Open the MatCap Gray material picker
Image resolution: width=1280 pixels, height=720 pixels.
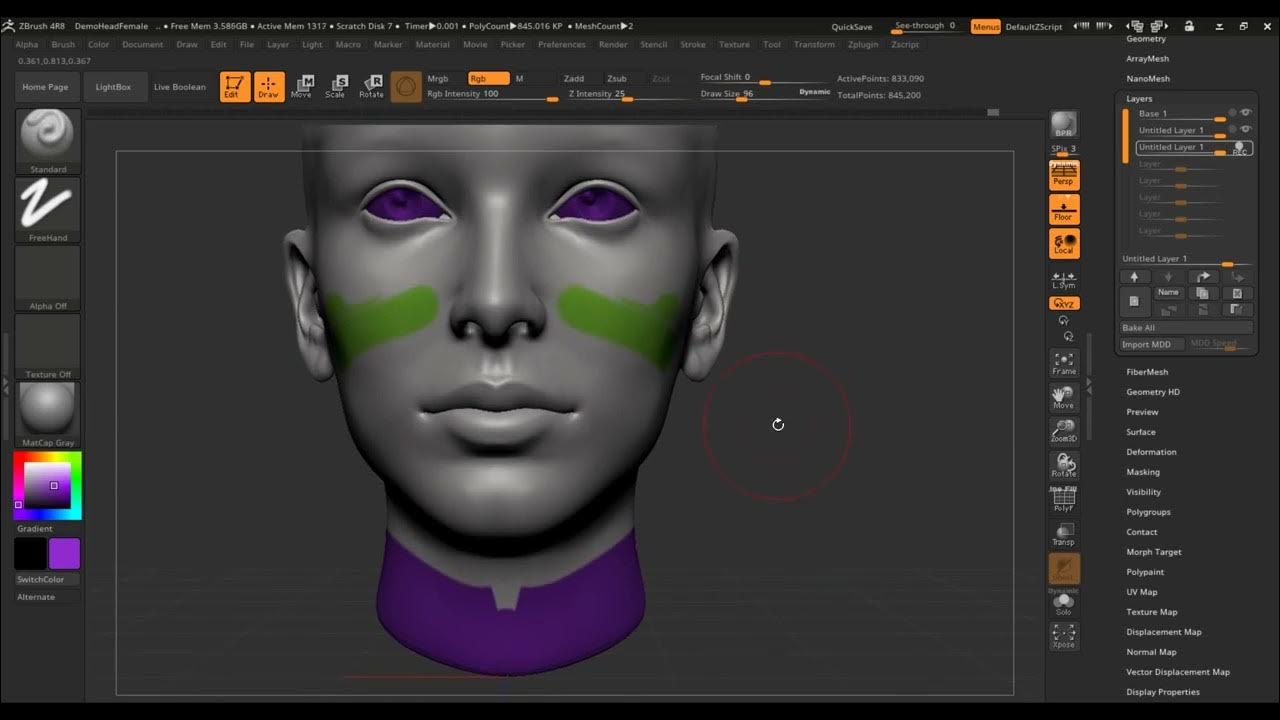click(48, 414)
